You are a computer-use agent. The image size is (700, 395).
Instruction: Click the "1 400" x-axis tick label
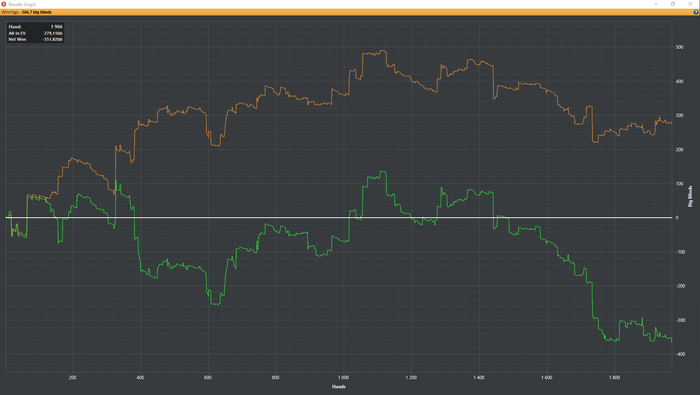pyautogui.click(x=479, y=378)
